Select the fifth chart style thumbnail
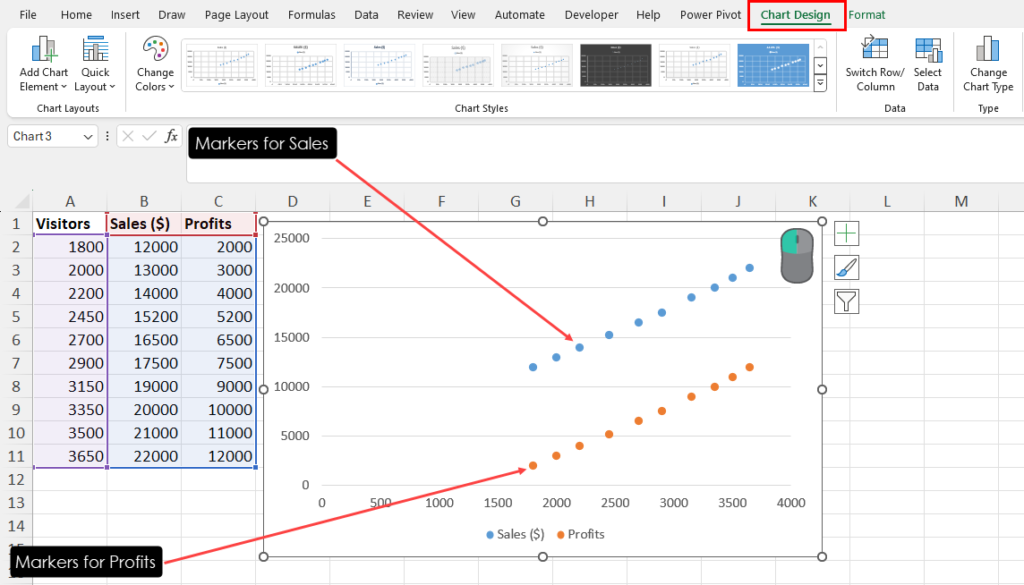1024x585 pixels. click(x=537, y=65)
